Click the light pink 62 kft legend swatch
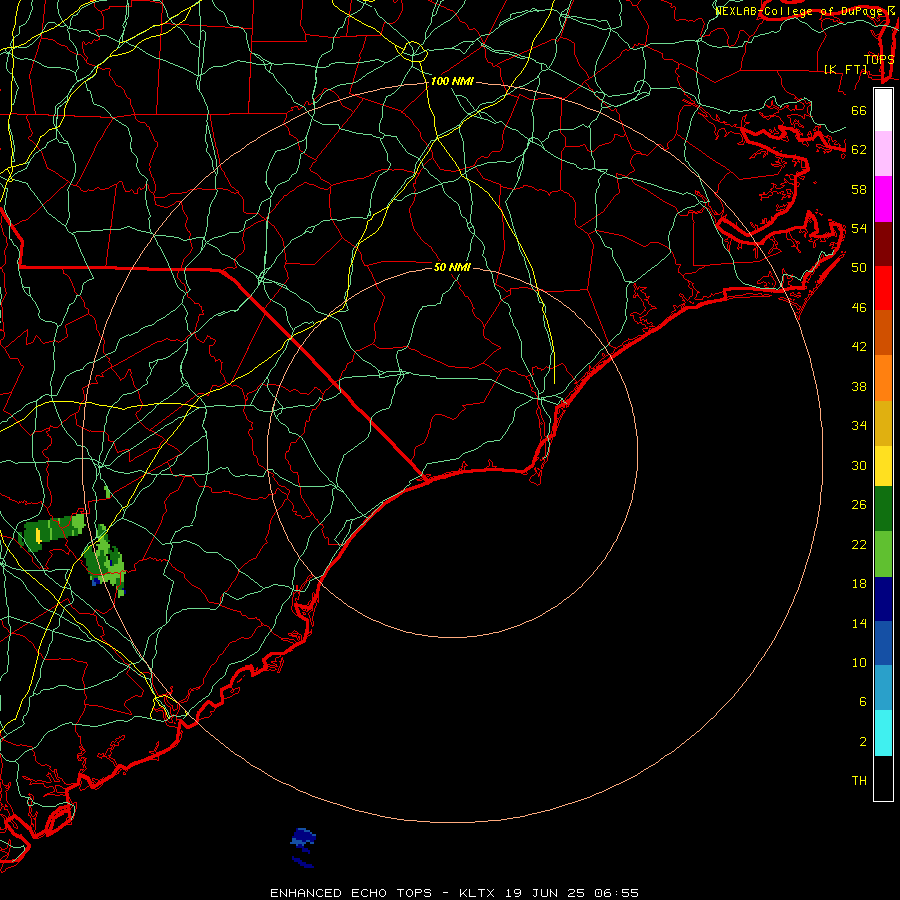 pos(883,154)
